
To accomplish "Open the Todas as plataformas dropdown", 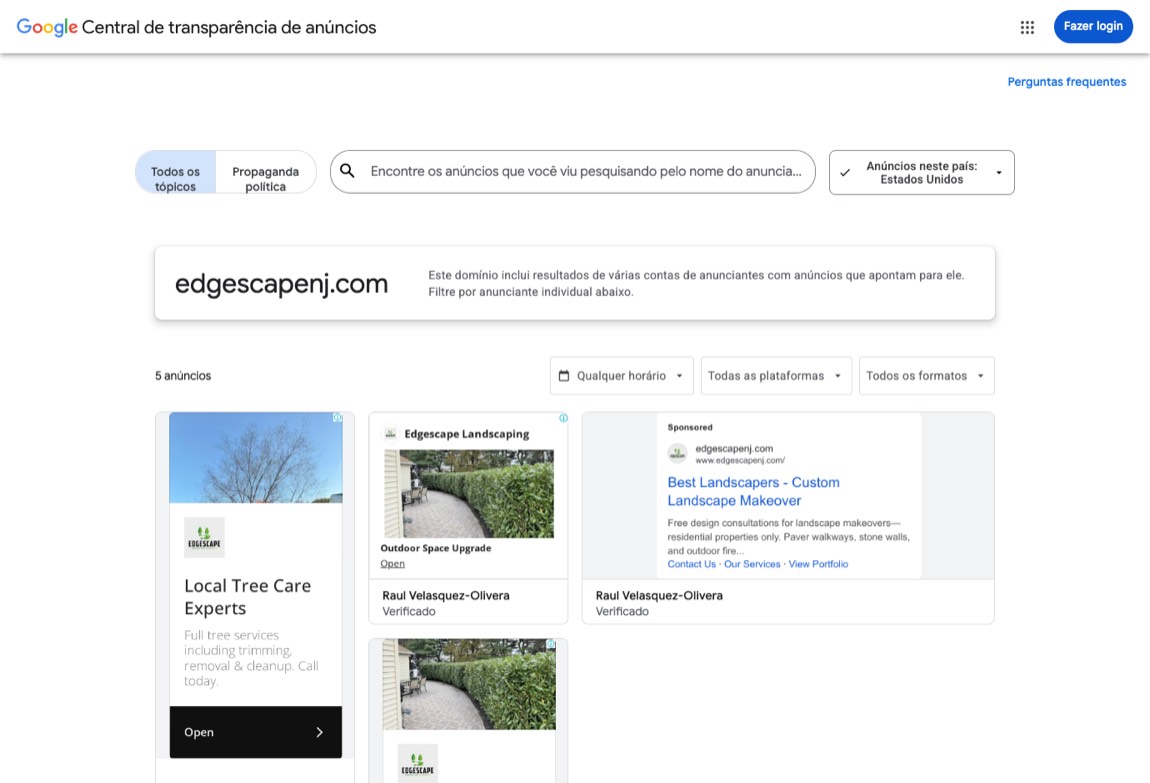I will [776, 375].
